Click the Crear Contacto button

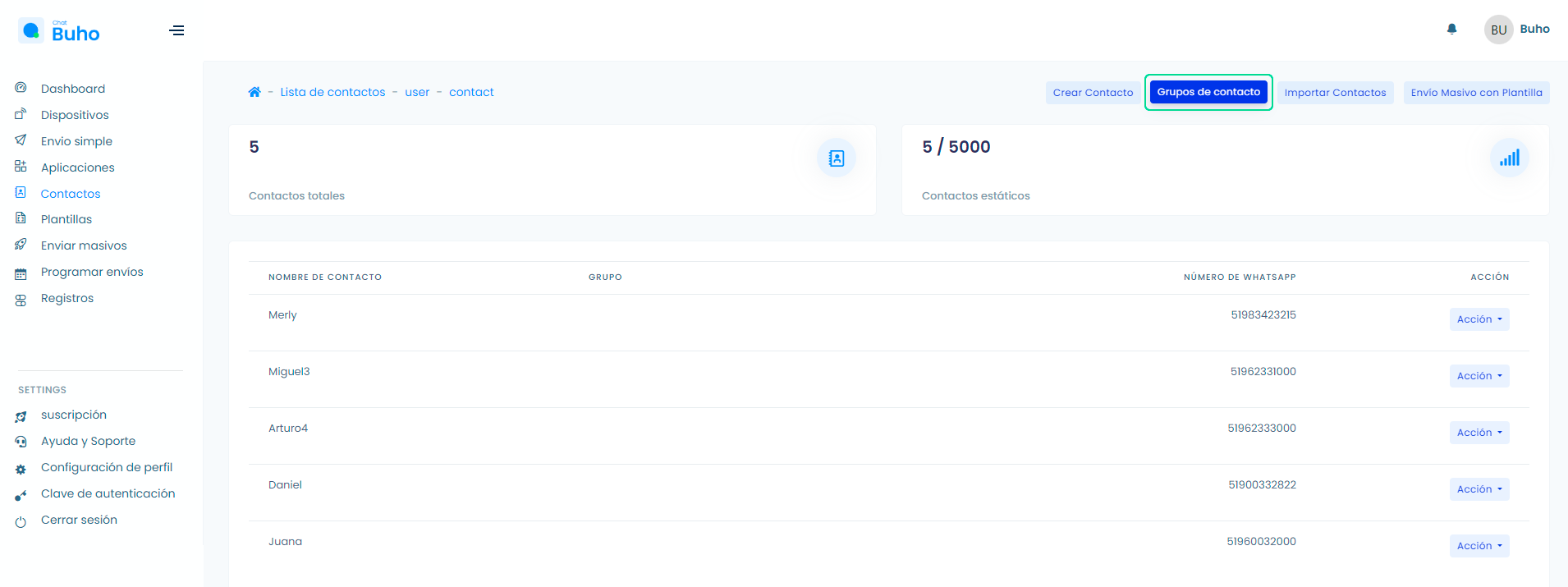[1093, 93]
